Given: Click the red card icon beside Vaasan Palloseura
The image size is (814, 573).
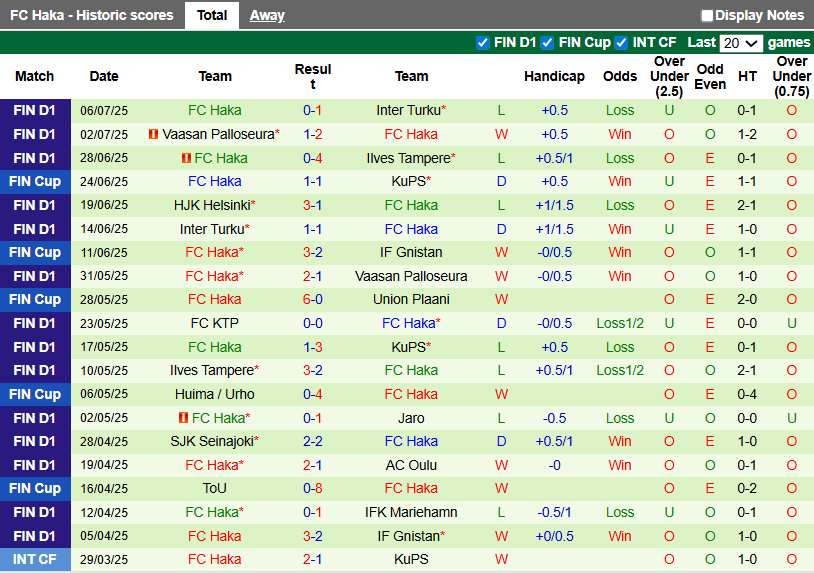Looking at the screenshot, I should coord(153,134).
